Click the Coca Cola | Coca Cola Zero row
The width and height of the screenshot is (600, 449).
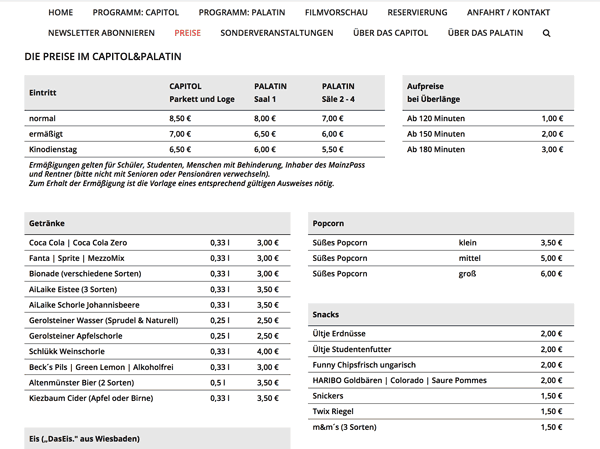[78, 243]
